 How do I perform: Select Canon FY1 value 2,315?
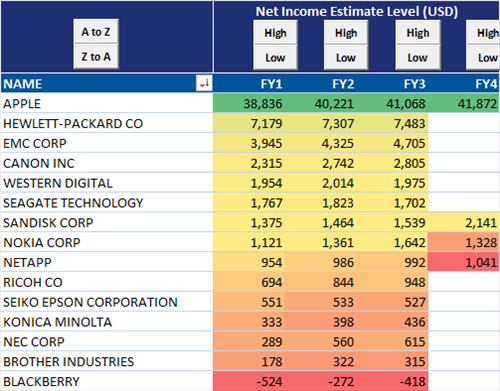(249, 163)
